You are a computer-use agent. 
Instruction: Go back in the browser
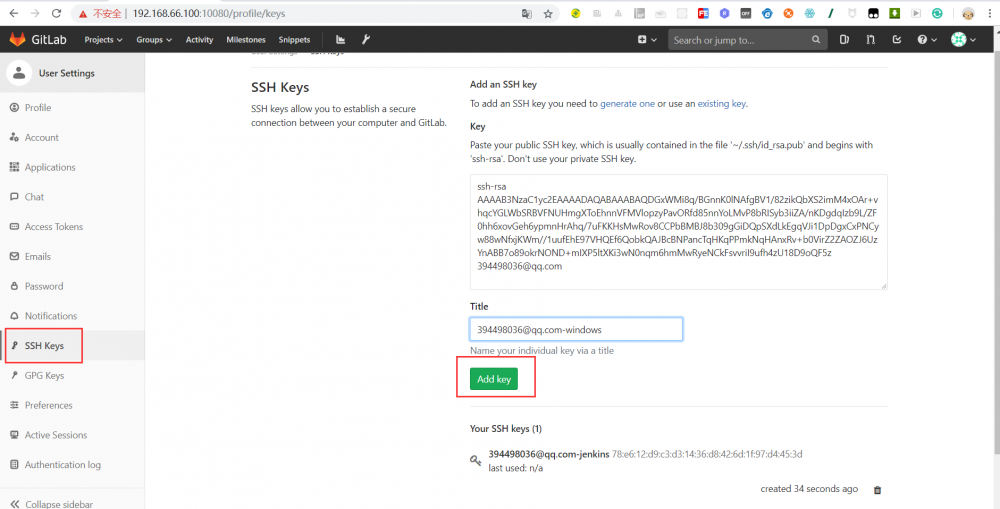(x=14, y=13)
